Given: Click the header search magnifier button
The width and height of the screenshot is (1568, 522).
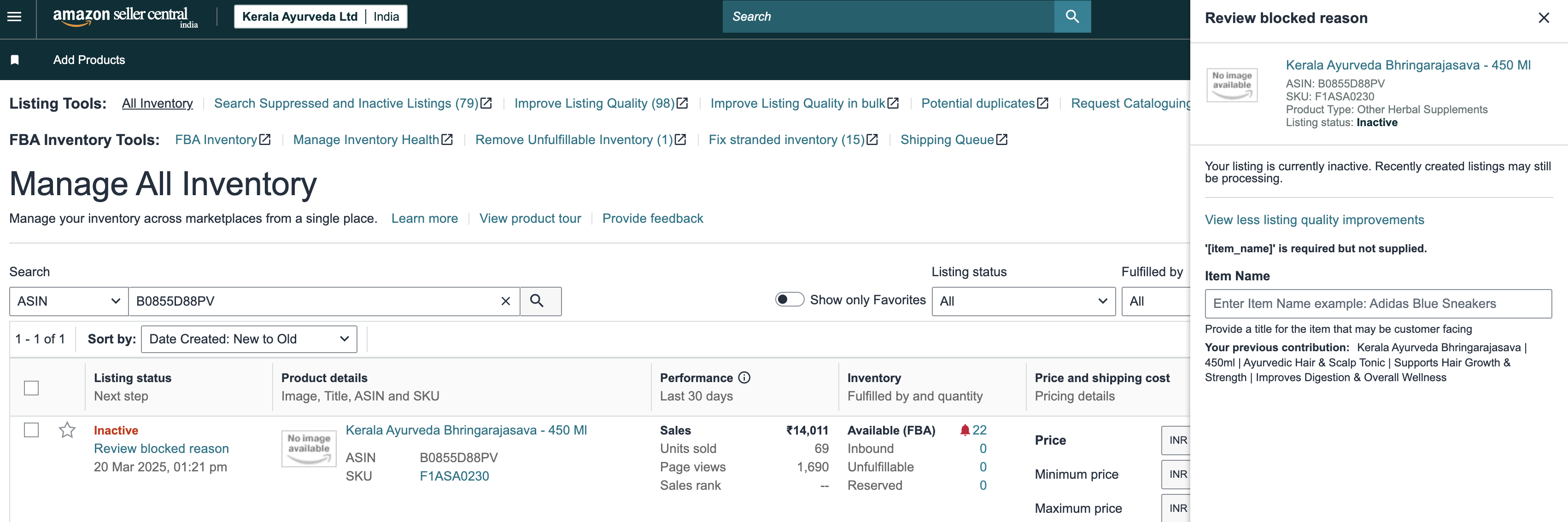Looking at the screenshot, I should click(x=1072, y=17).
